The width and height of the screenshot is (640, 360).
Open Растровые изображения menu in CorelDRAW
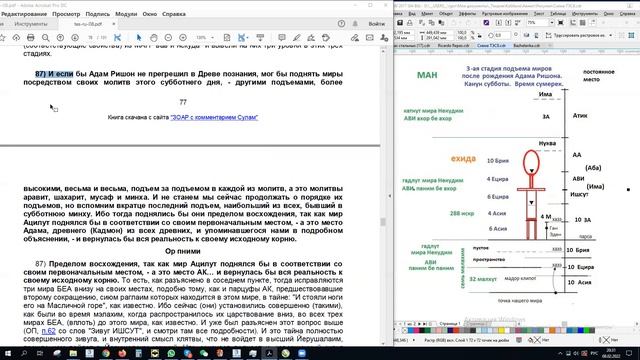coord(505,13)
